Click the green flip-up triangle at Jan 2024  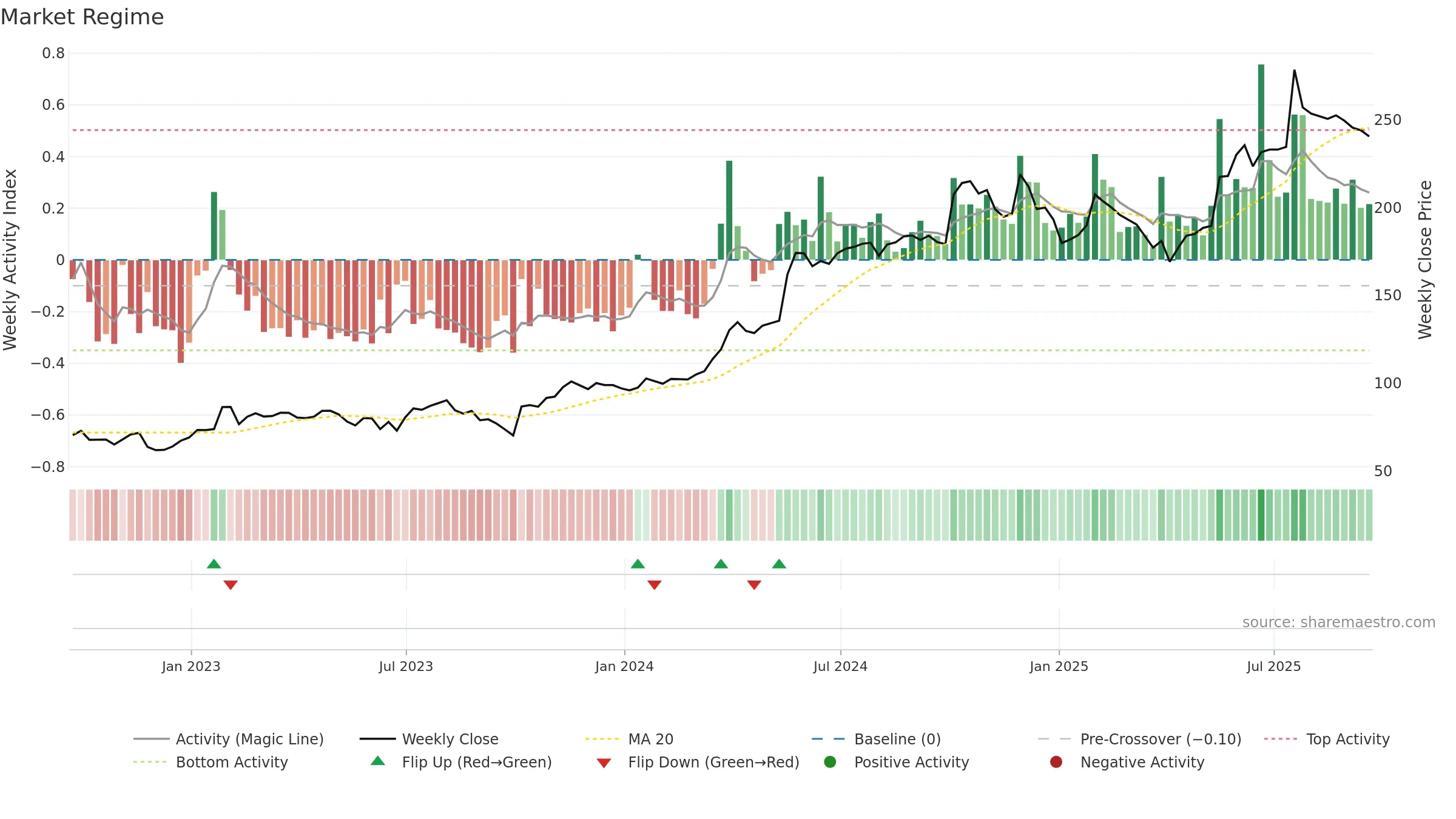click(638, 564)
